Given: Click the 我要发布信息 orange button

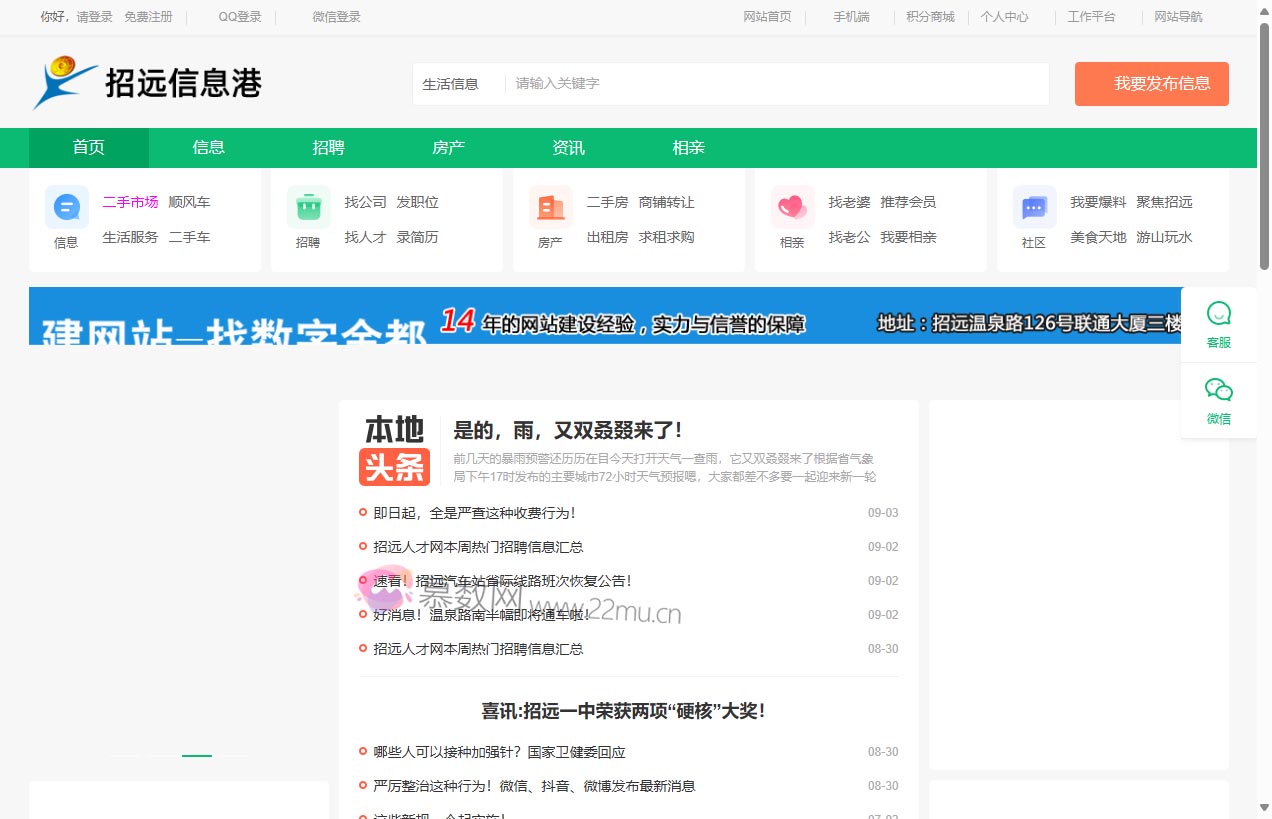Looking at the screenshot, I should pyautogui.click(x=1151, y=84).
